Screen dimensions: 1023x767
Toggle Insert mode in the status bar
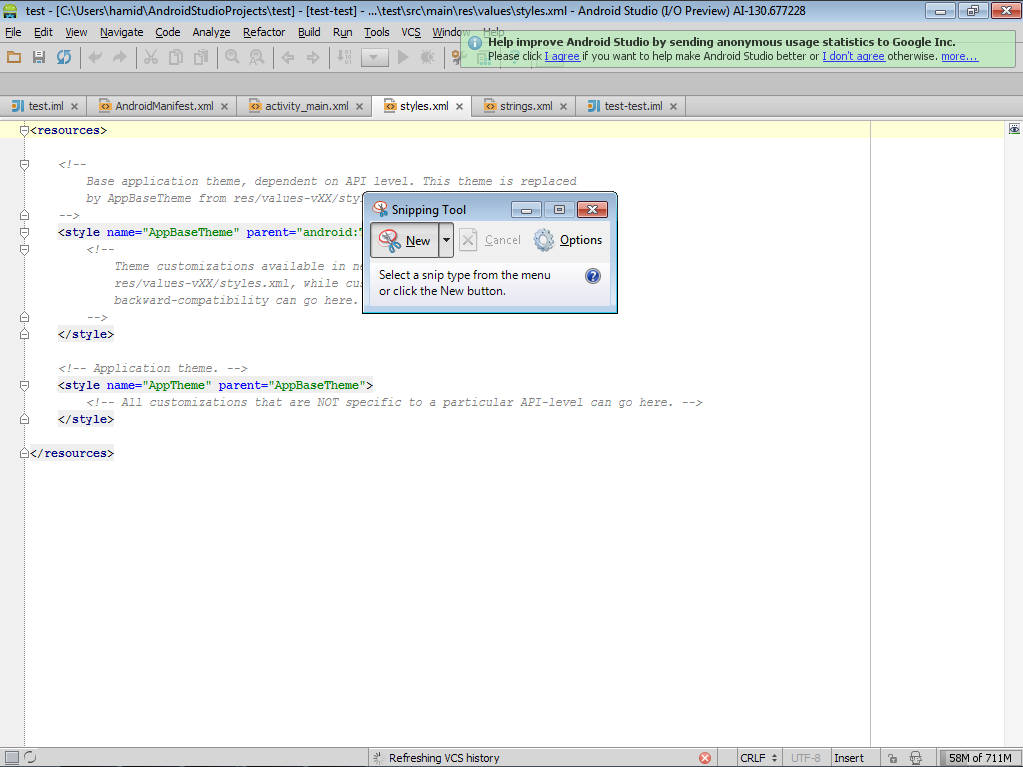(849, 758)
